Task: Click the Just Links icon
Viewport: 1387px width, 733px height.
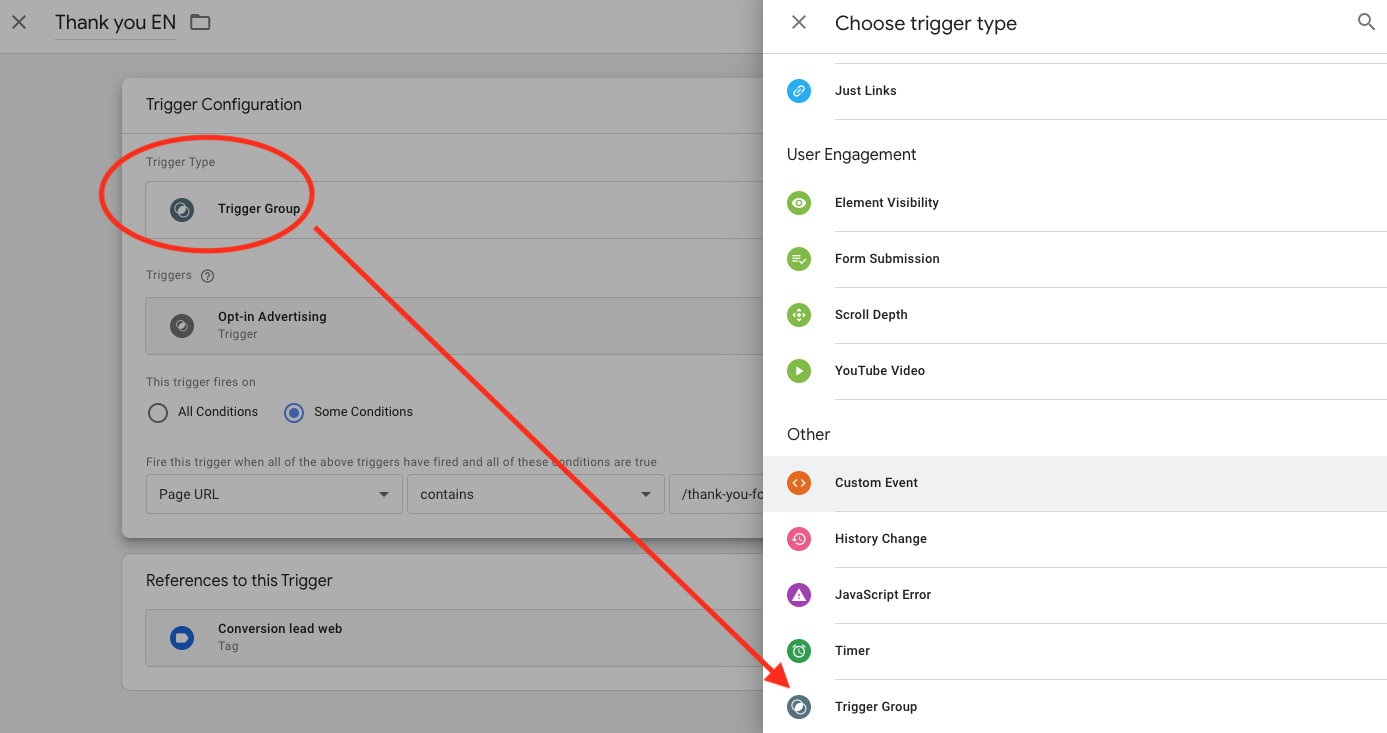Action: (x=799, y=91)
